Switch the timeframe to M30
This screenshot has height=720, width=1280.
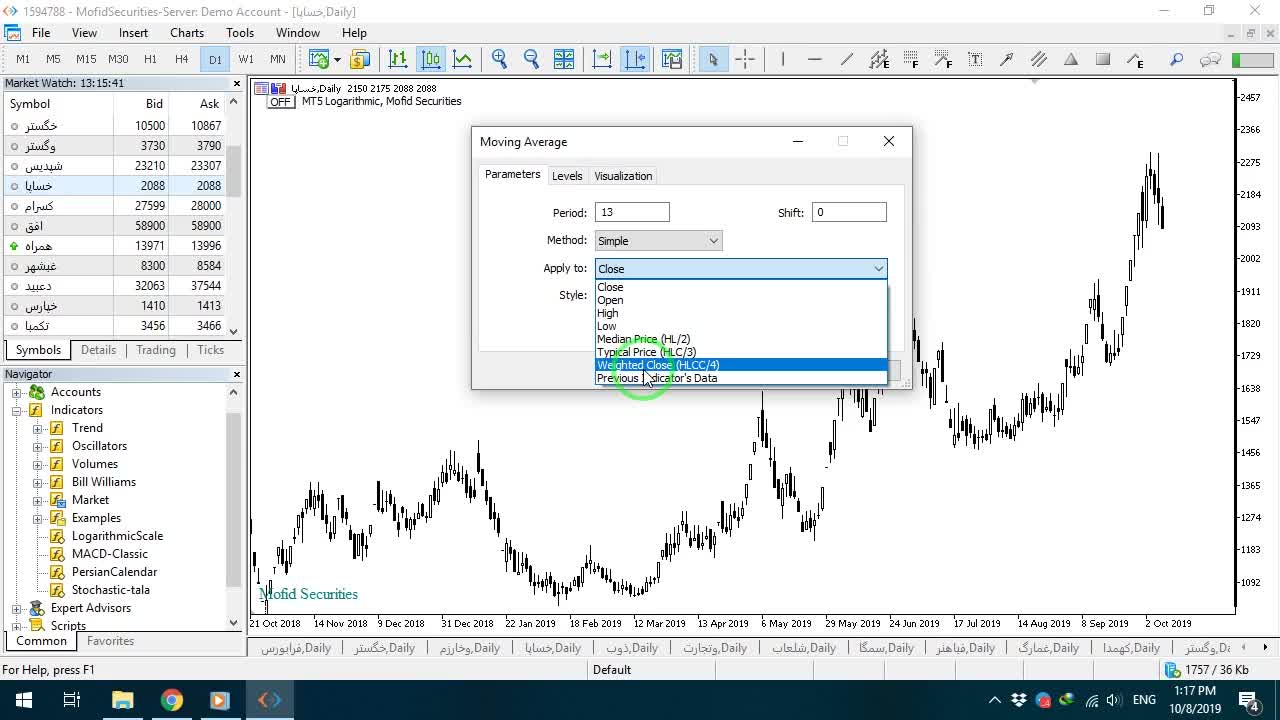[118, 59]
